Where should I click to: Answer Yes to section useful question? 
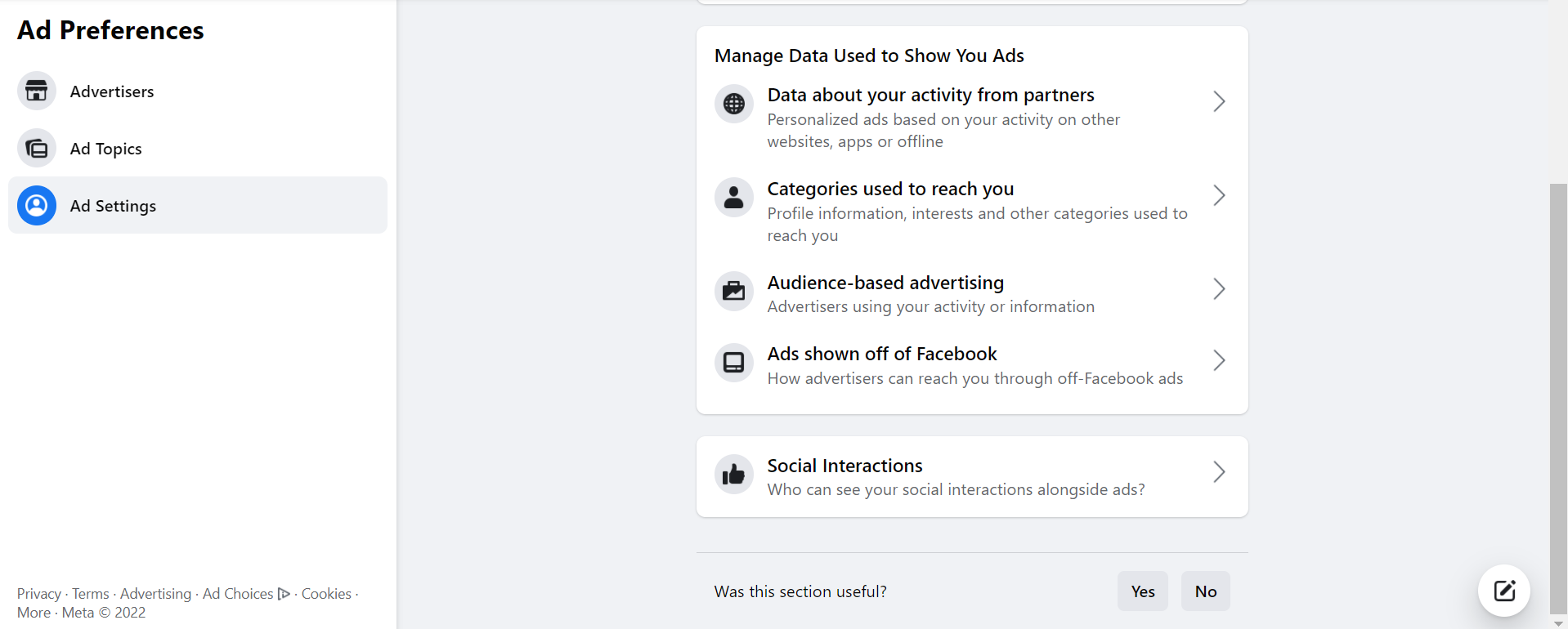(1143, 591)
